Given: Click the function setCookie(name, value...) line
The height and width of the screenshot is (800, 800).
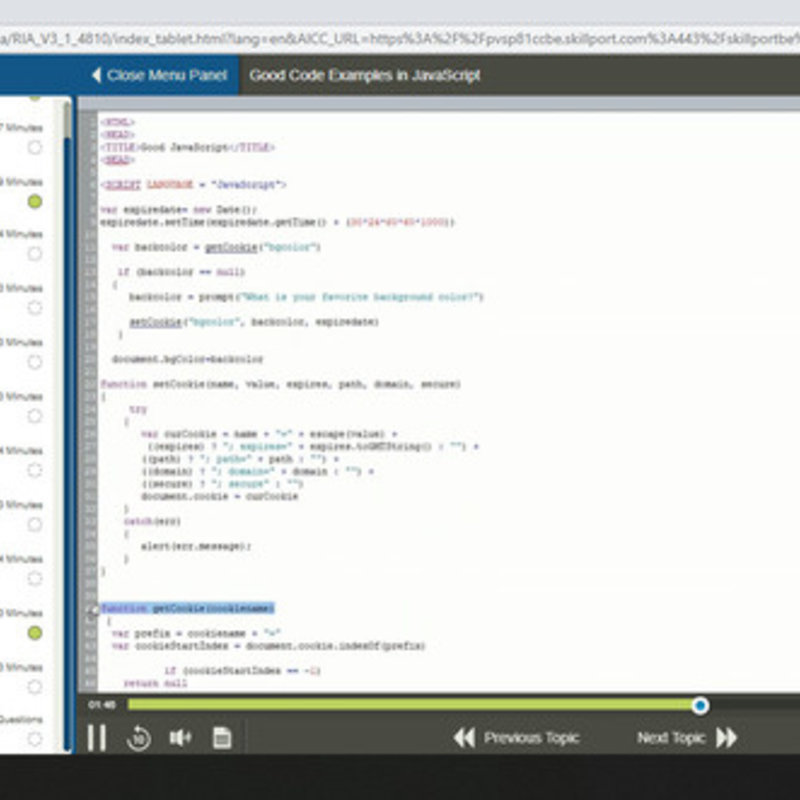Looking at the screenshot, I should tap(281, 384).
